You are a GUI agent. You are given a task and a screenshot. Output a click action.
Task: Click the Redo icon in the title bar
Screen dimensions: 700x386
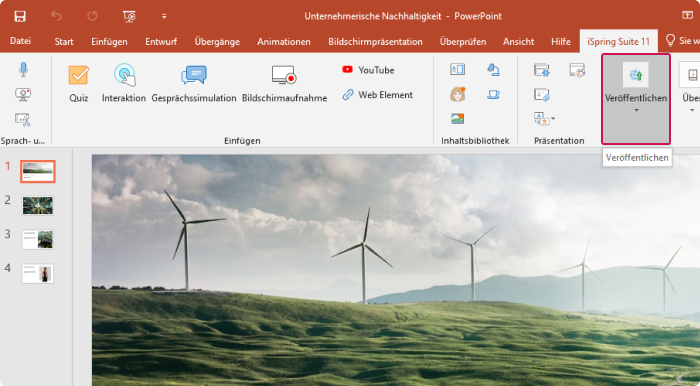click(92, 17)
